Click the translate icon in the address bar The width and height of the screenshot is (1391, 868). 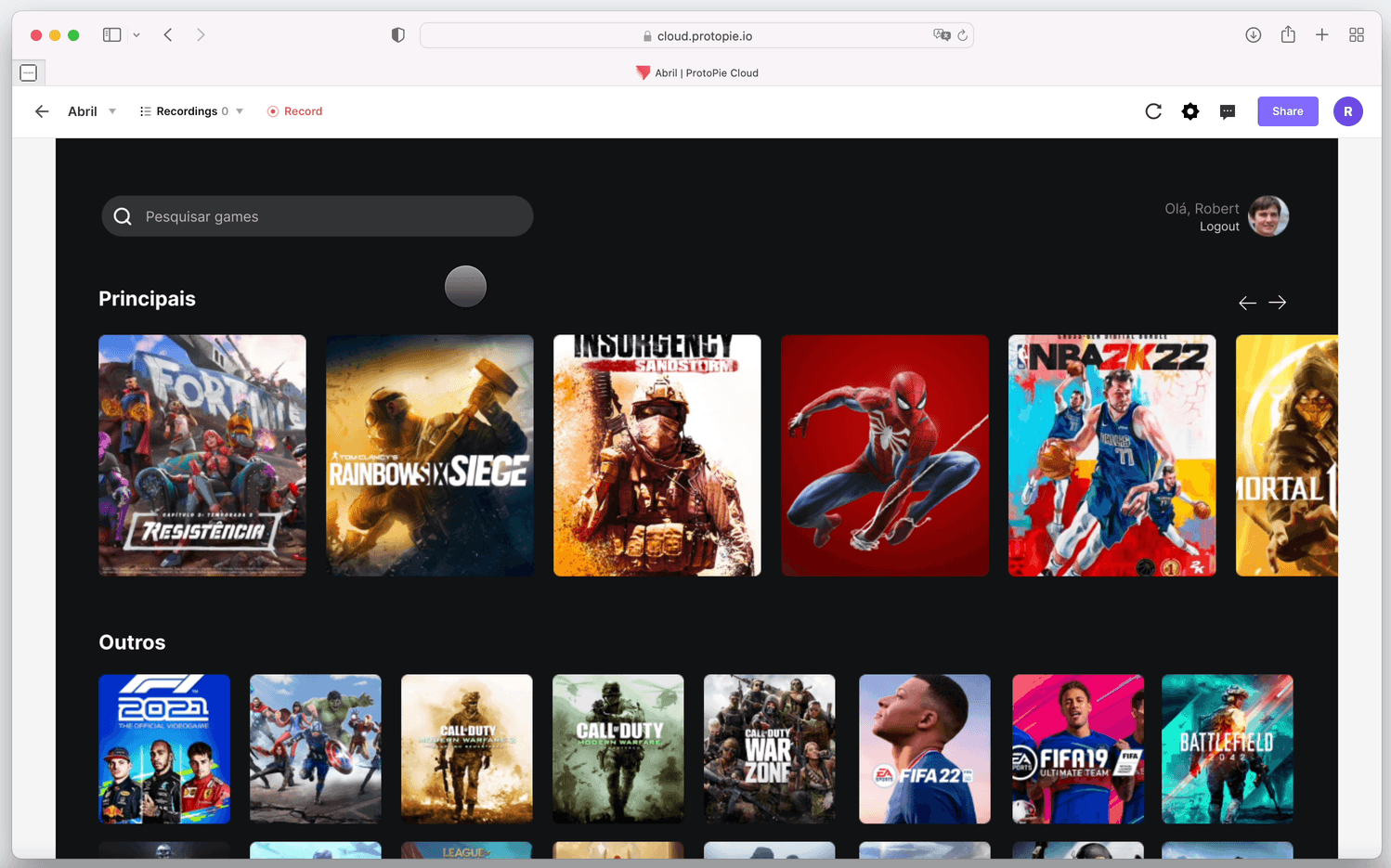click(x=942, y=35)
